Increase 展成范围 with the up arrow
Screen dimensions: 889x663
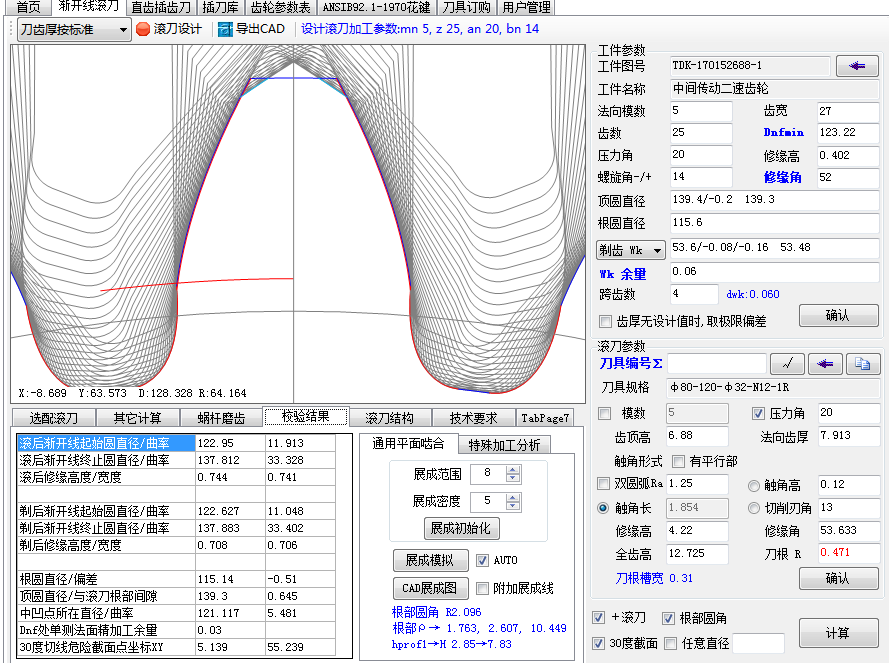(x=513, y=470)
